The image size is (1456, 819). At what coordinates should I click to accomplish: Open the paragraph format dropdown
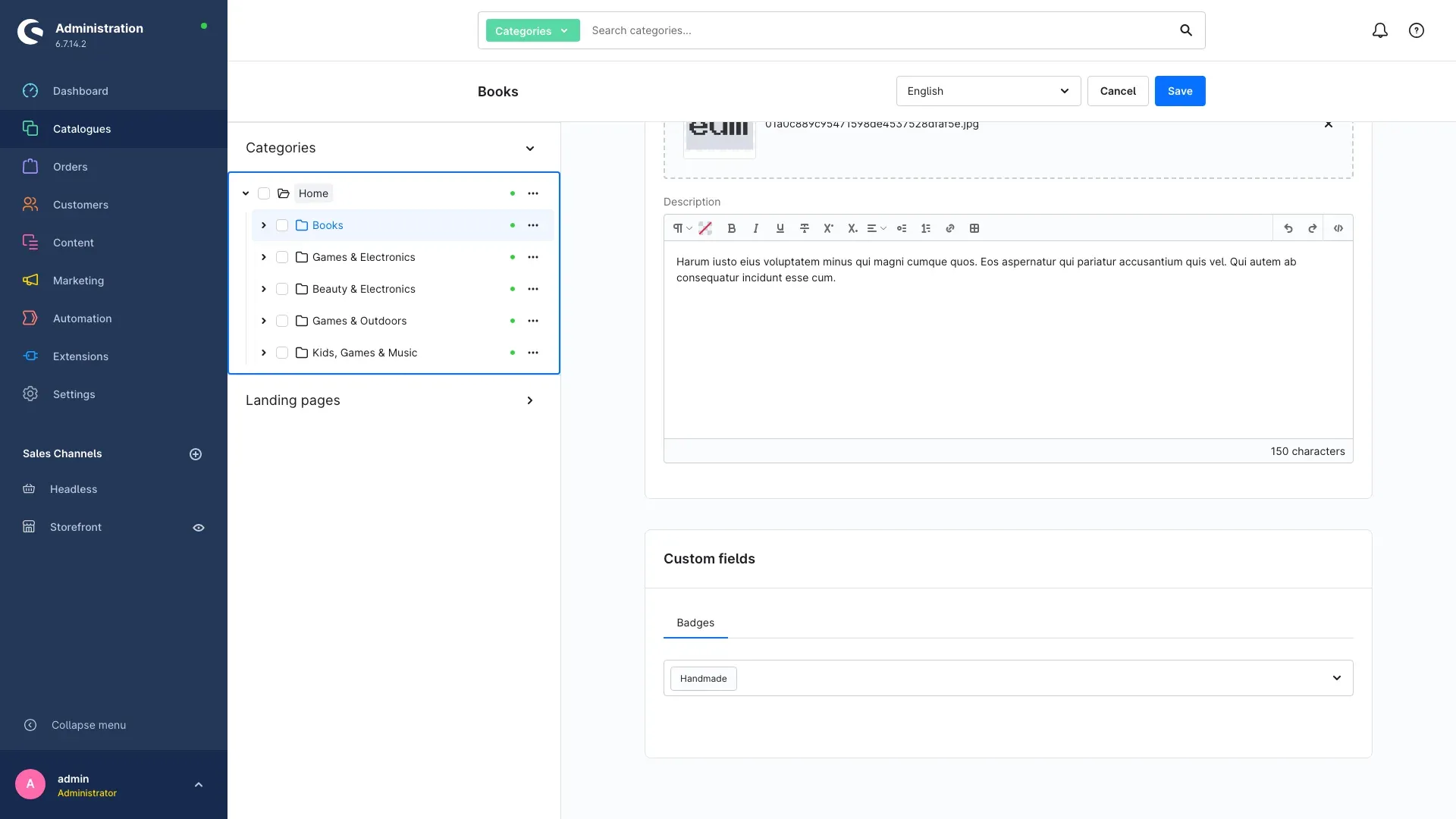point(682,228)
